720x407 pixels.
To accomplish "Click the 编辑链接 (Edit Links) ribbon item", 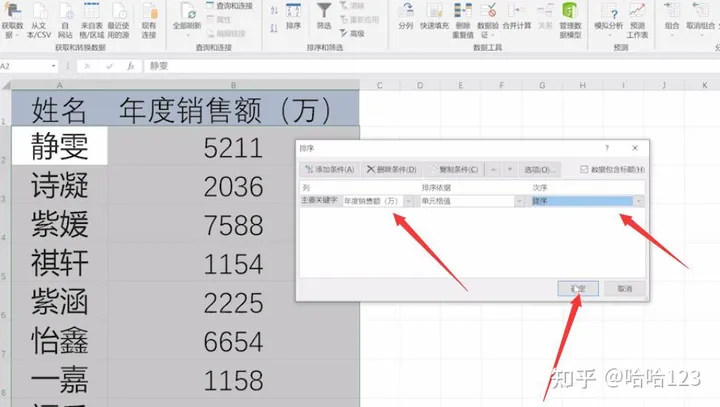I will pos(226,34).
